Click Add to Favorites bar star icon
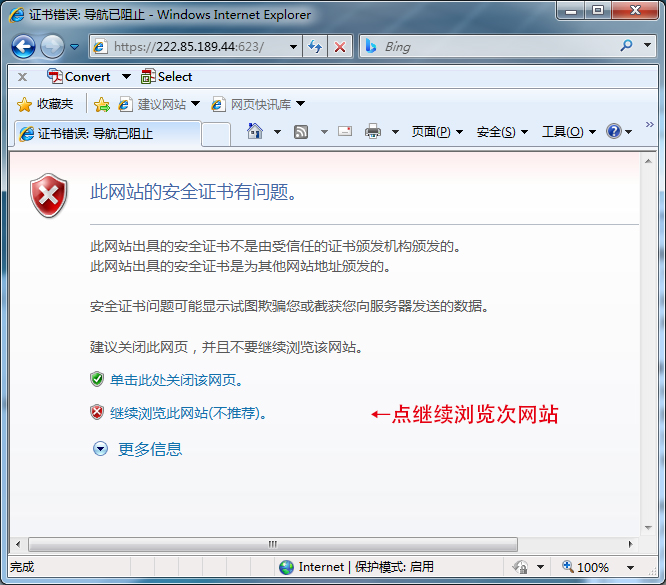 [x=102, y=104]
